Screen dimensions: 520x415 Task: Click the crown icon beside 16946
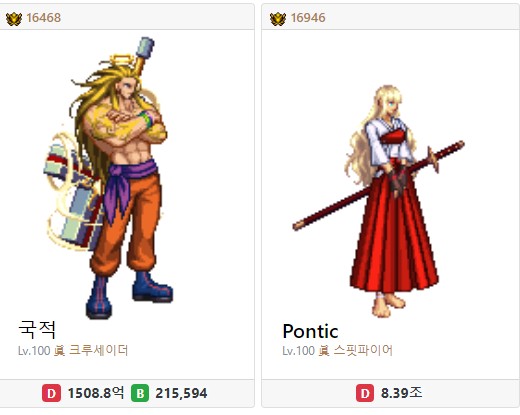click(x=278, y=18)
